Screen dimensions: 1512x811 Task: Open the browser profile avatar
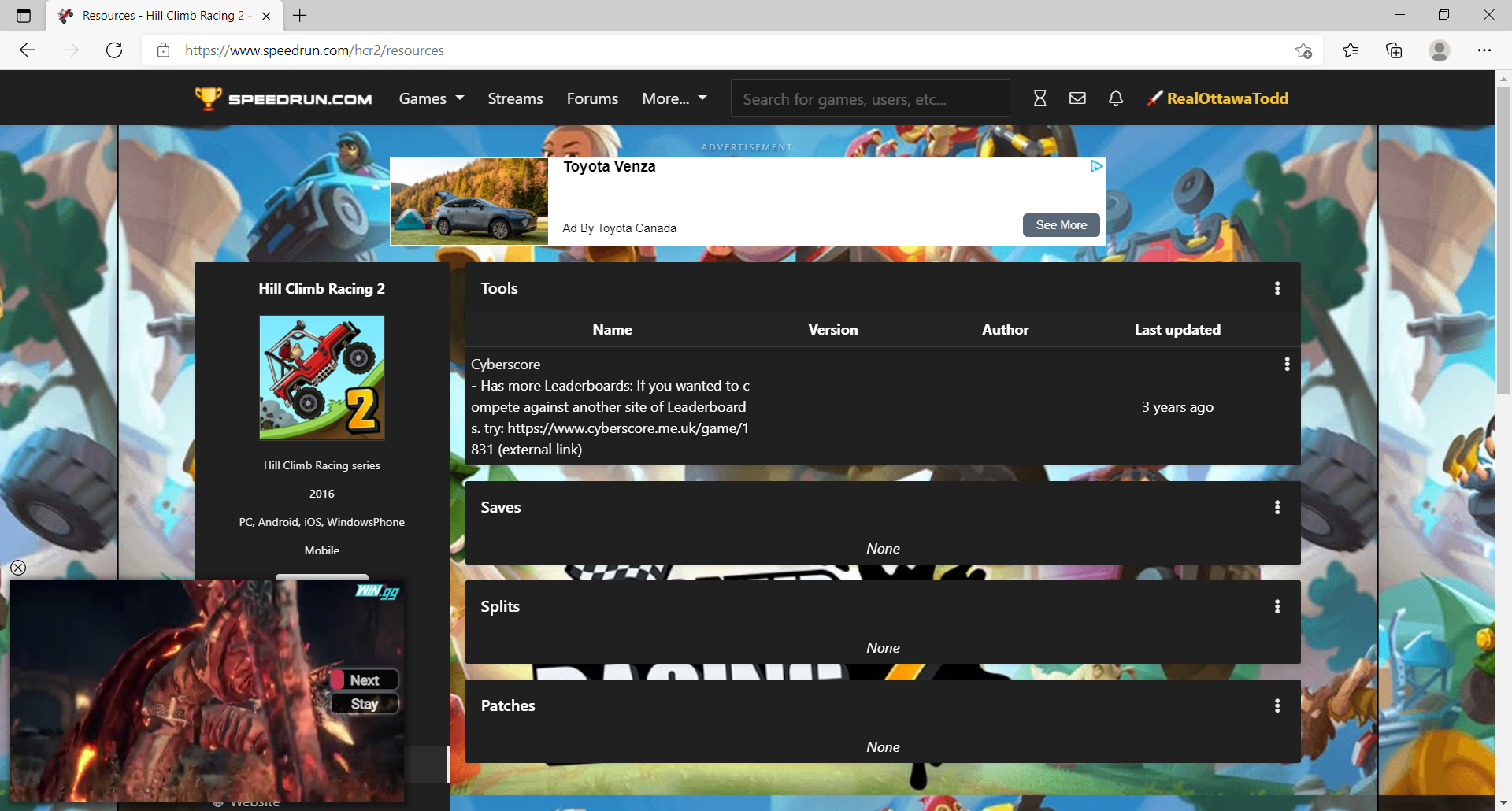(x=1440, y=50)
